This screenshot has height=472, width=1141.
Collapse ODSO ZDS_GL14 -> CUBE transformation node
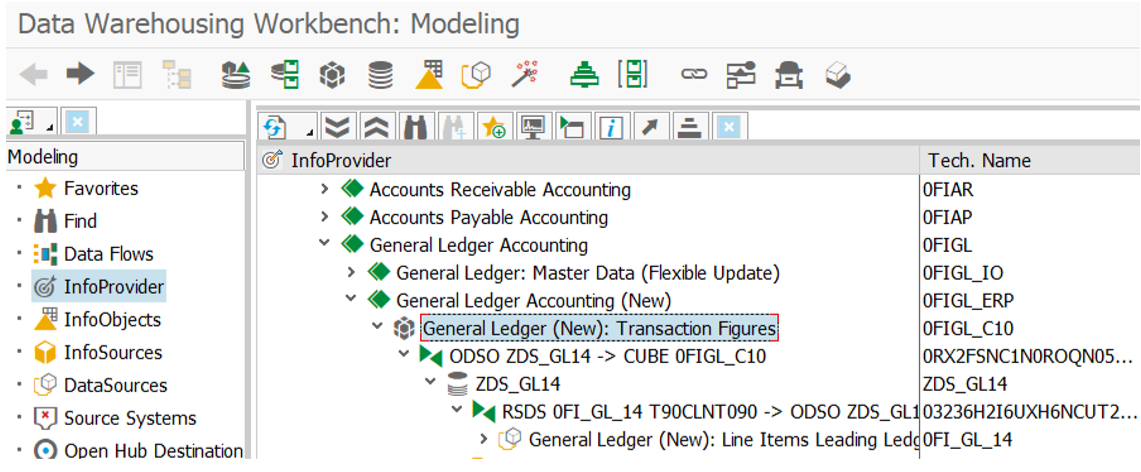pyautogui.click(x=404, y=354)
